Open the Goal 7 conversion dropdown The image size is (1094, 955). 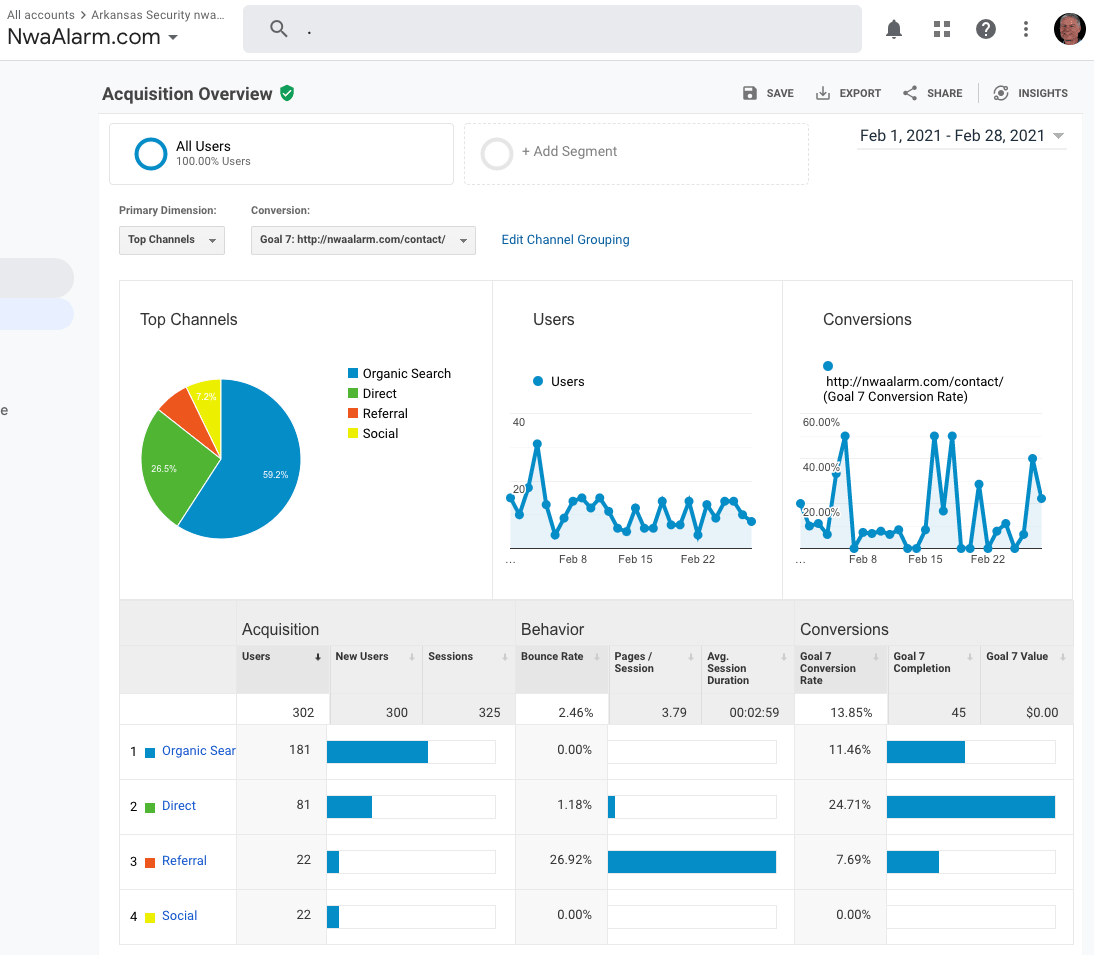[362, 240]
